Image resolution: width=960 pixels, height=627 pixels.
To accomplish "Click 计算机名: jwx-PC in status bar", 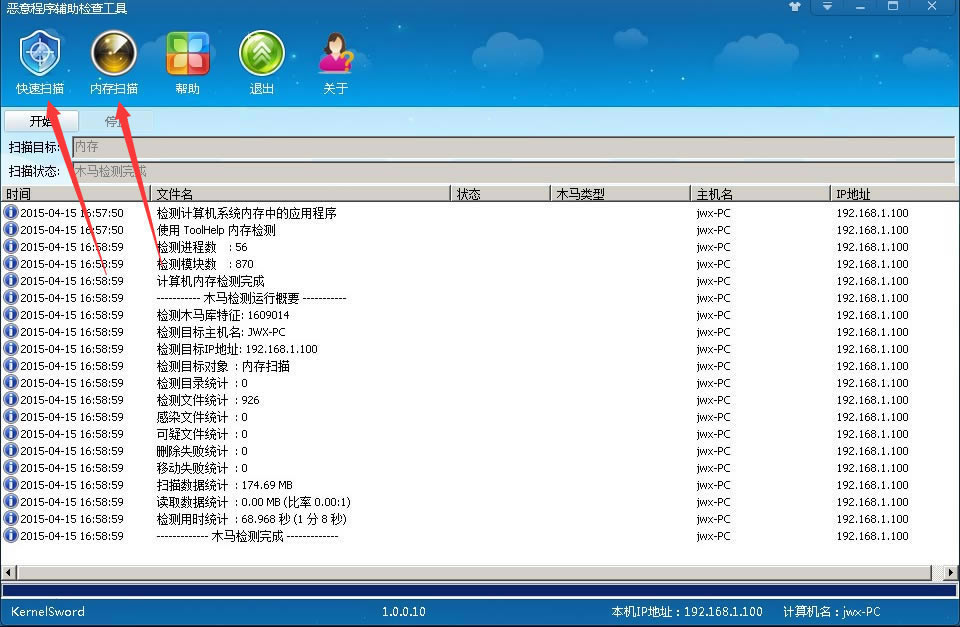I will [x=831, y=612].
